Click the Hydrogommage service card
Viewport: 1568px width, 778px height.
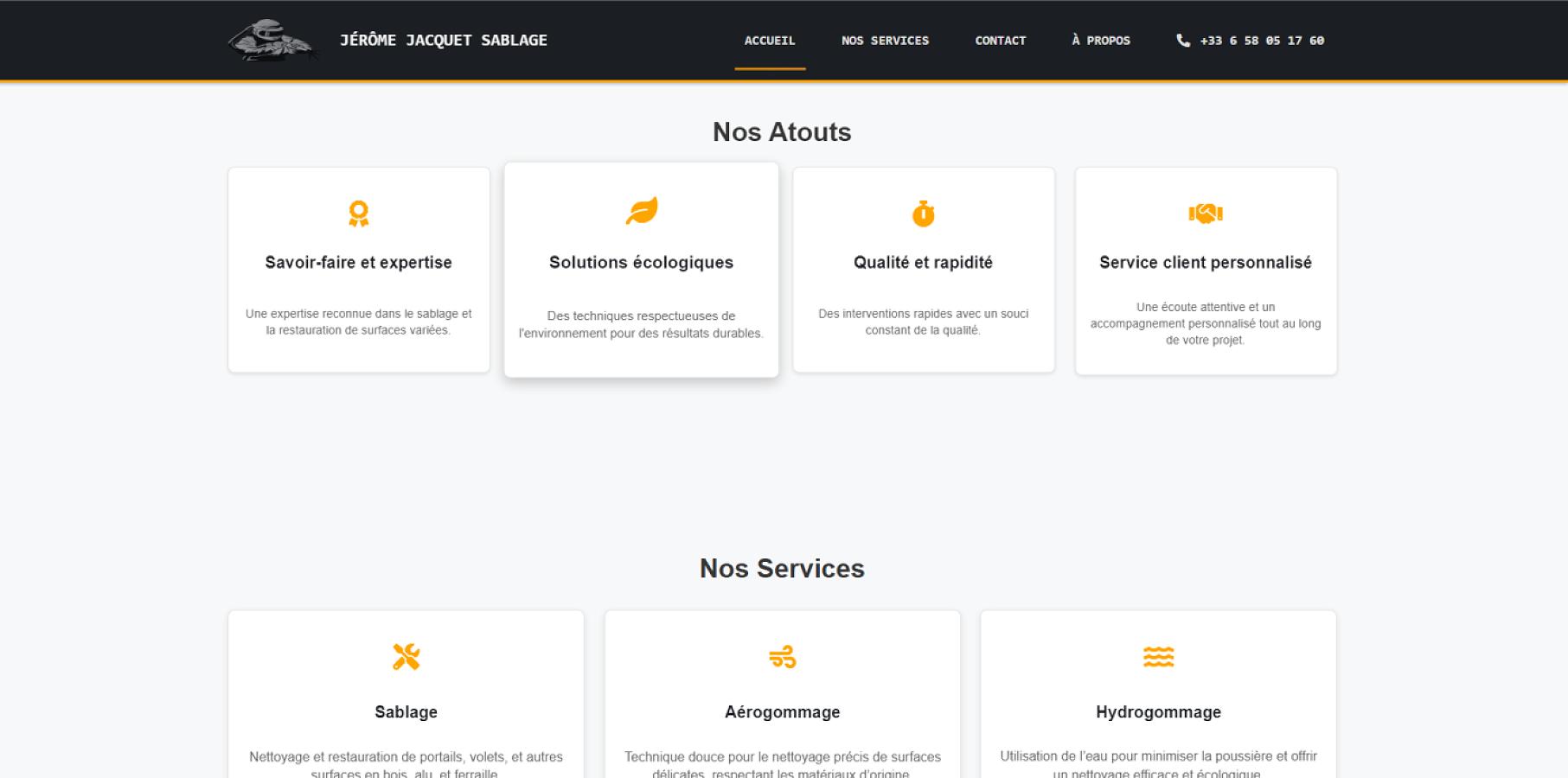[x=1158, y=692]
